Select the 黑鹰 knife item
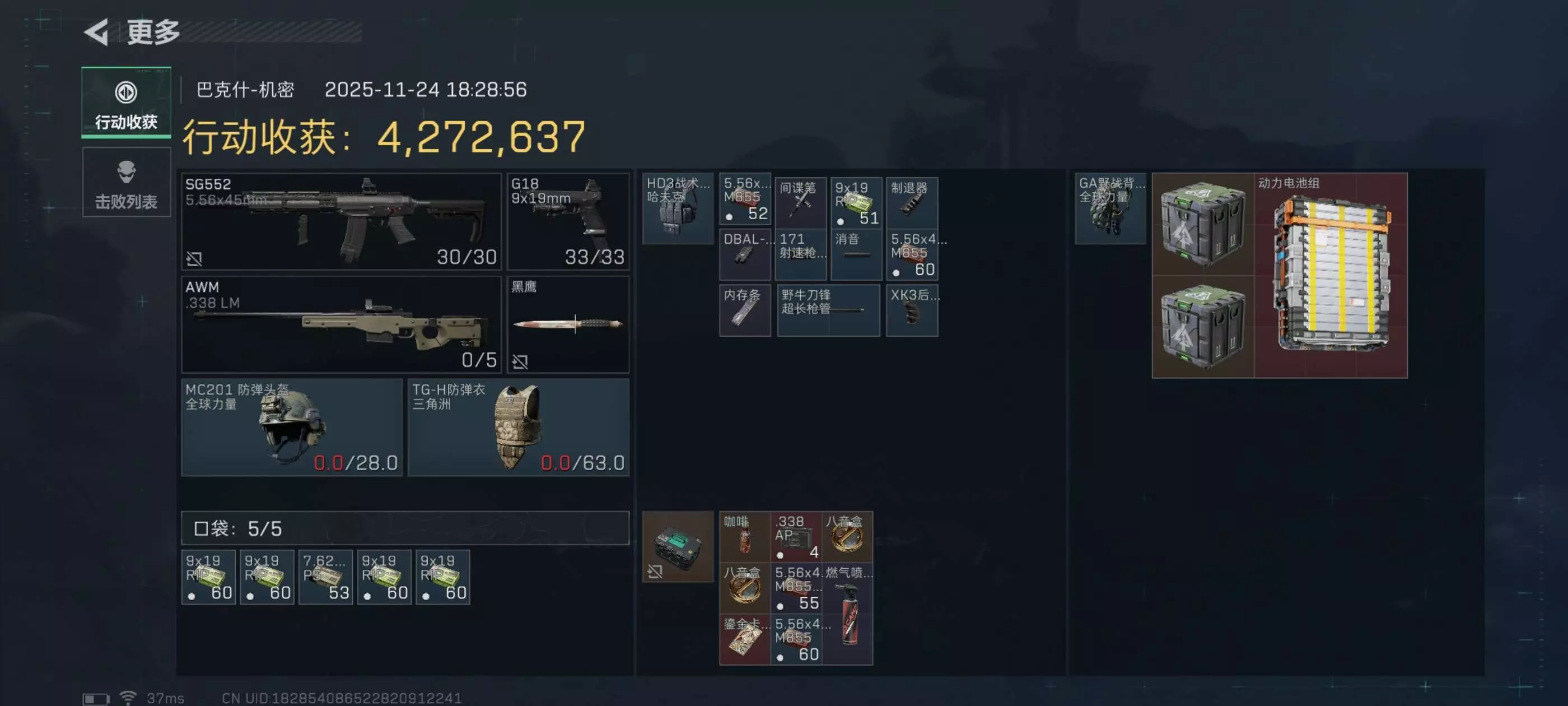 (568, 324)
